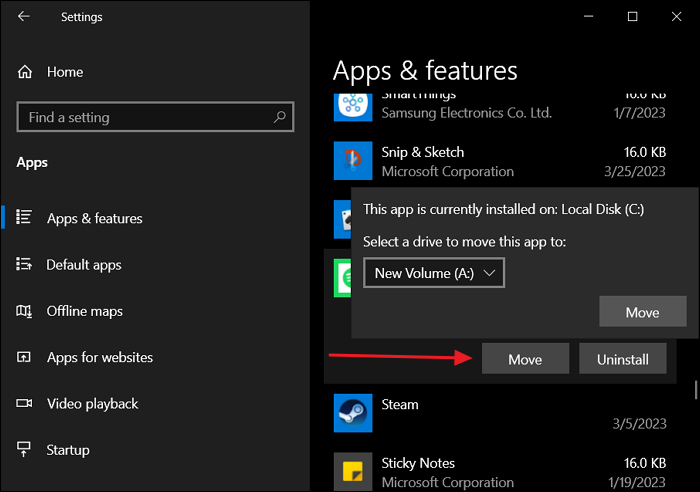Click the Video playback camera icon
Image resolution: width=700 pixels, height=492 pixels.
[x=25, y=404]
